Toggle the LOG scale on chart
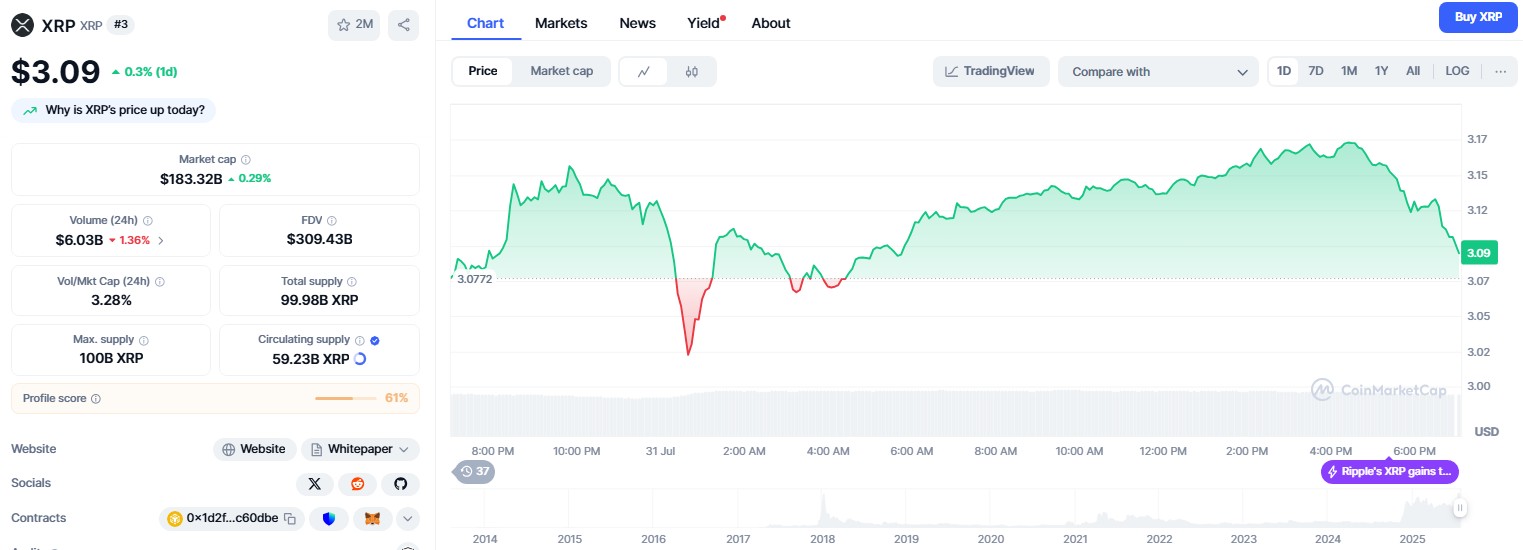This screenshot has width=1523, height=550. [x=1457, y=71]
